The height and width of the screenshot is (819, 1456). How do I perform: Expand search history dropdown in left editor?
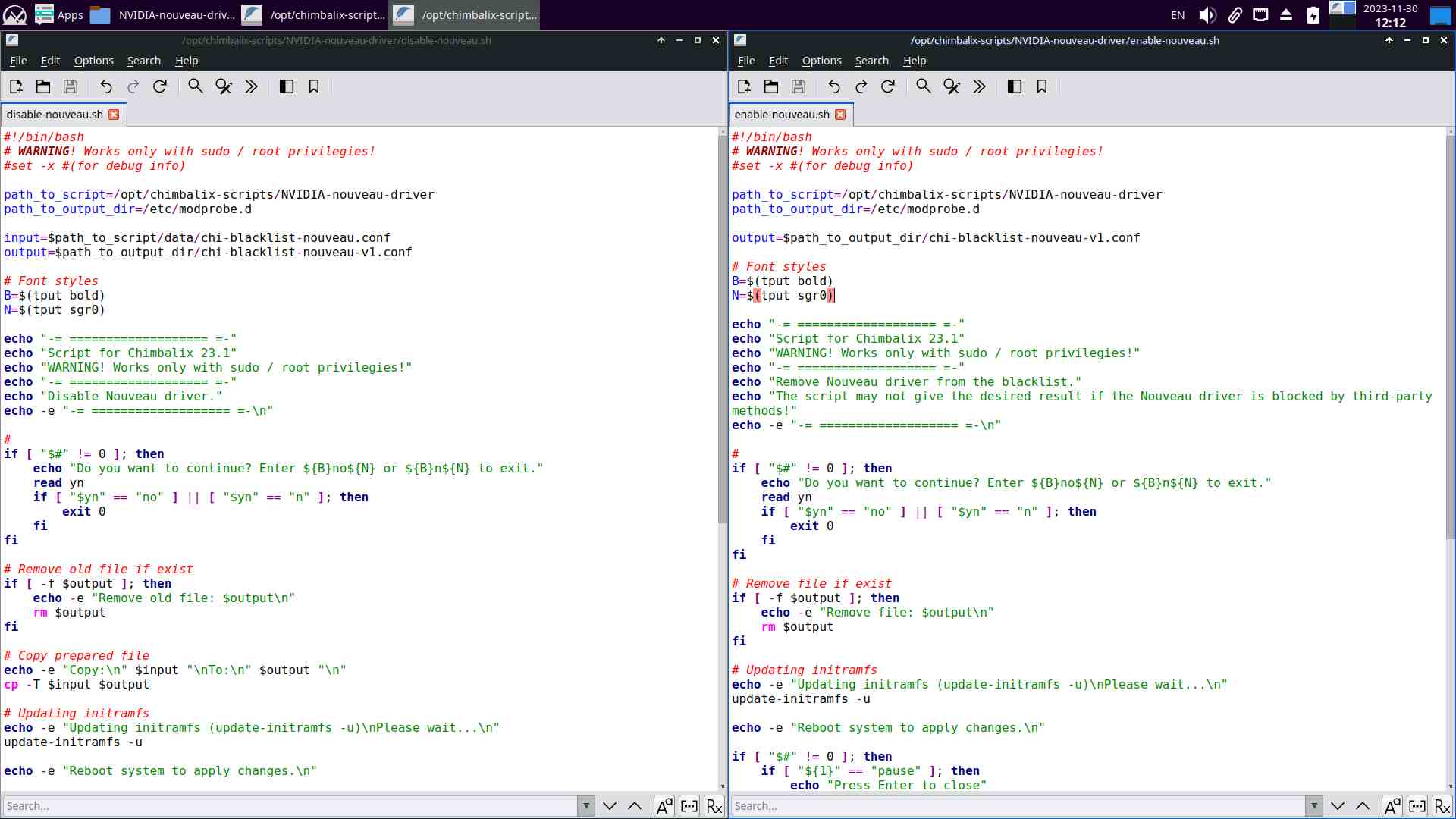pyautogui.click(x=585, y=806)
